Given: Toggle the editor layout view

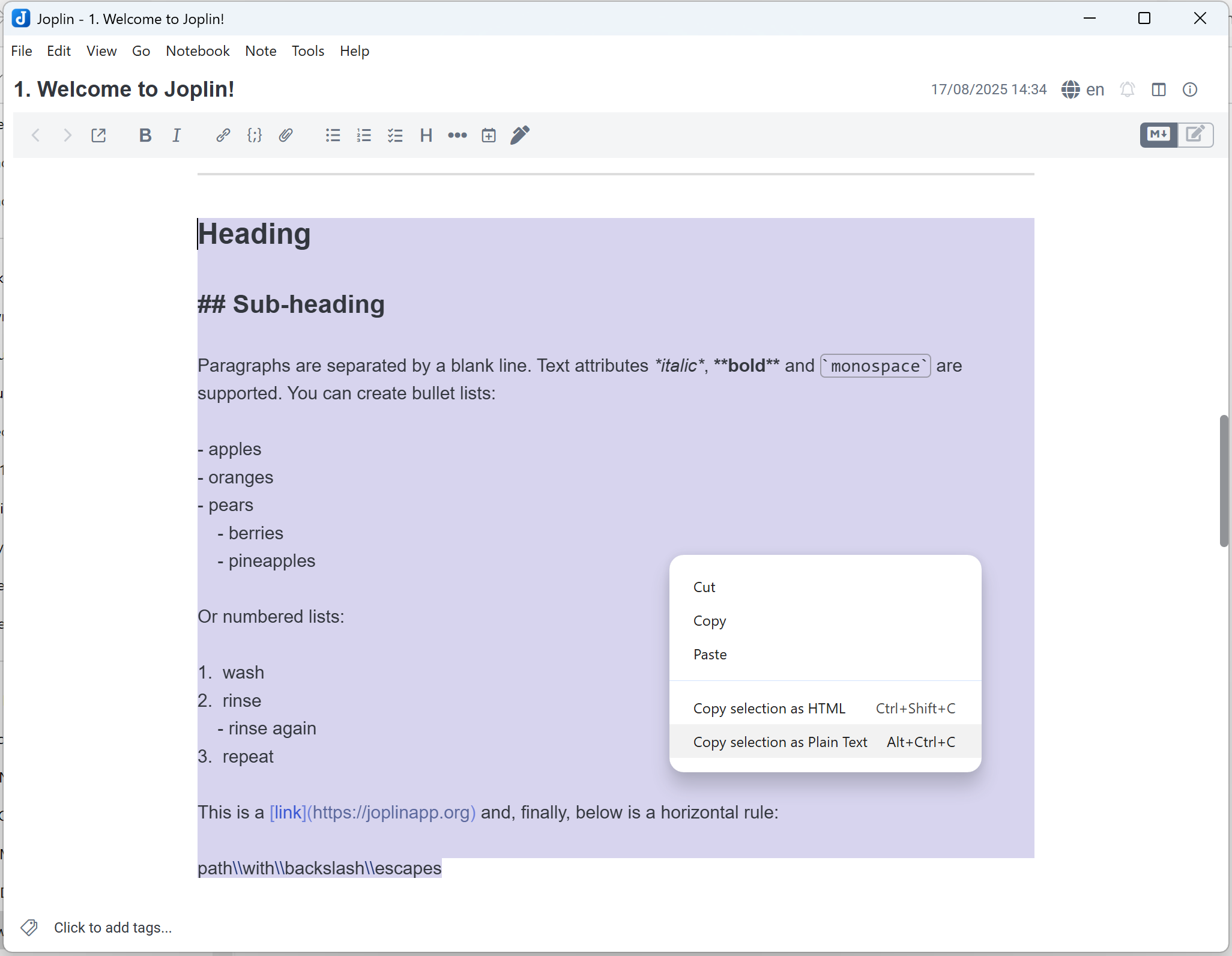Looking at the screenshot, I should click(x=1159, y=89).
